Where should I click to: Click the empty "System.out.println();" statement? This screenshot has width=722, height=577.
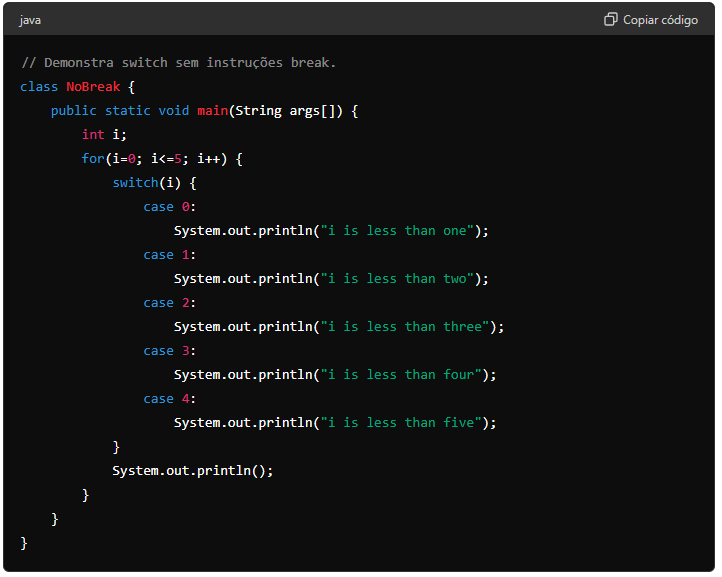[192, 471]
